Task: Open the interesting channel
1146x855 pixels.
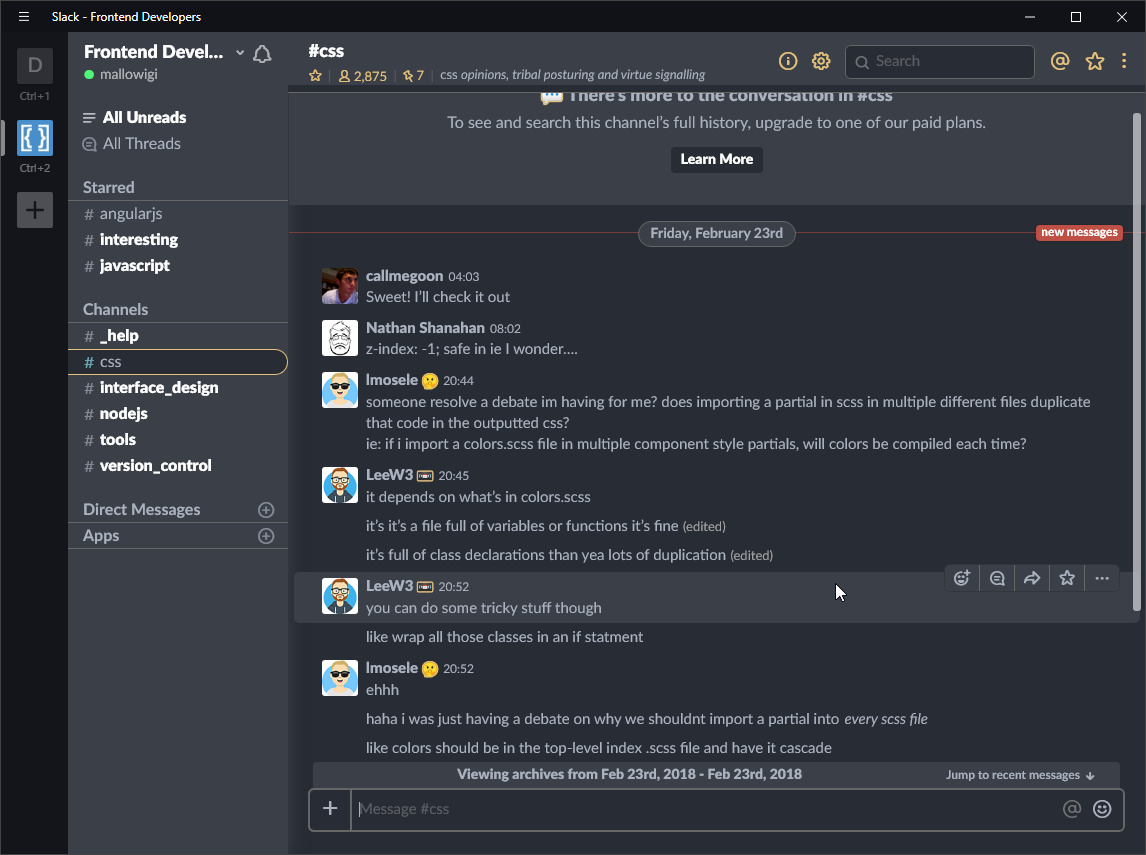Action: pyautogui.click(x=178, y=240)
